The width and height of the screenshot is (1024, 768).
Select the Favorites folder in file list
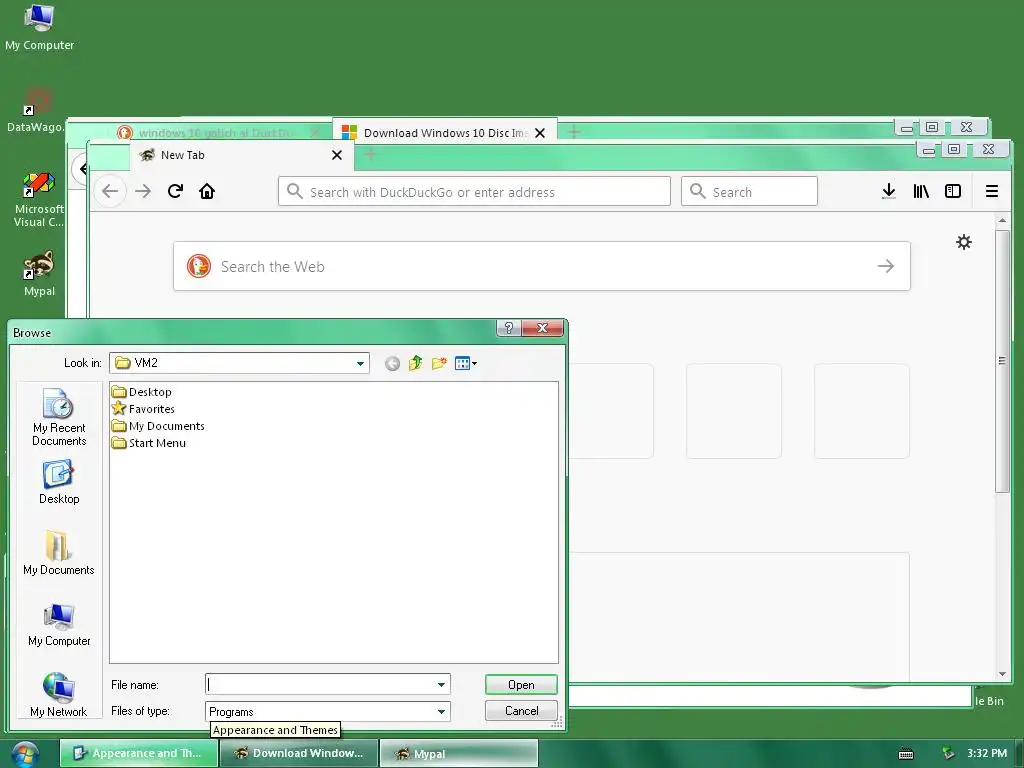point(143,409)
